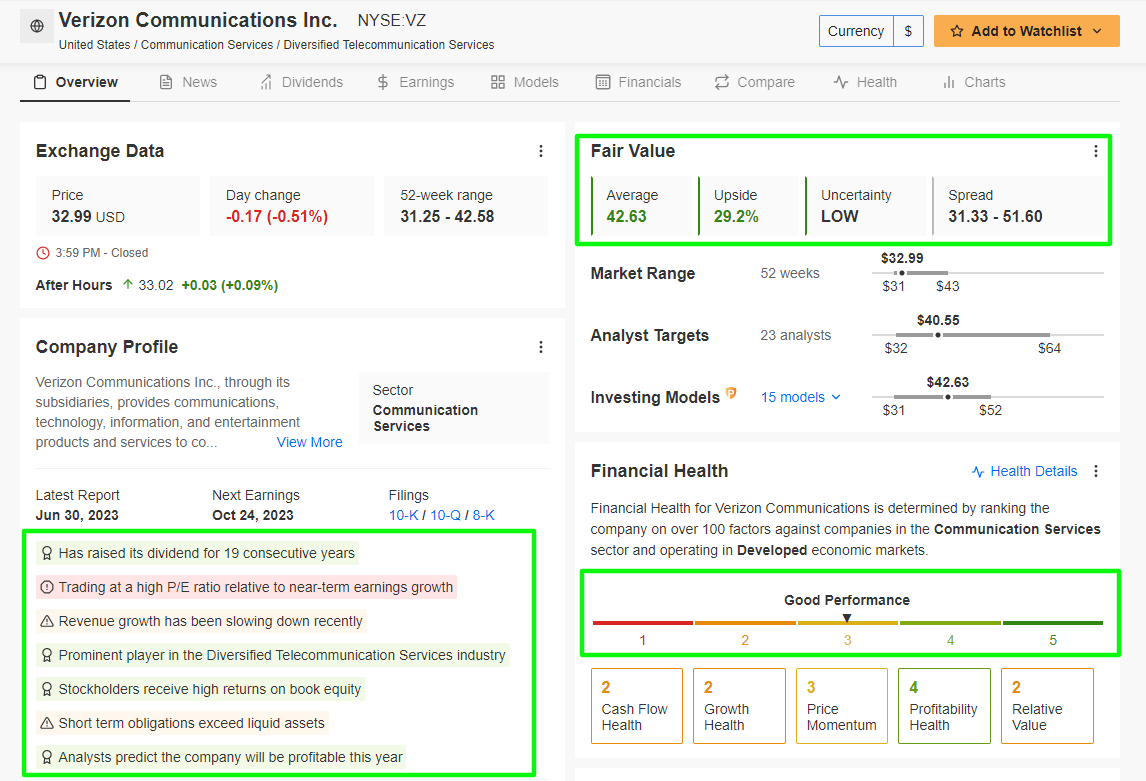Click the Uncertainty LOW value
Image resolution: width=1146 pixels, height=781 pixels.
click(x=839, y=216)
